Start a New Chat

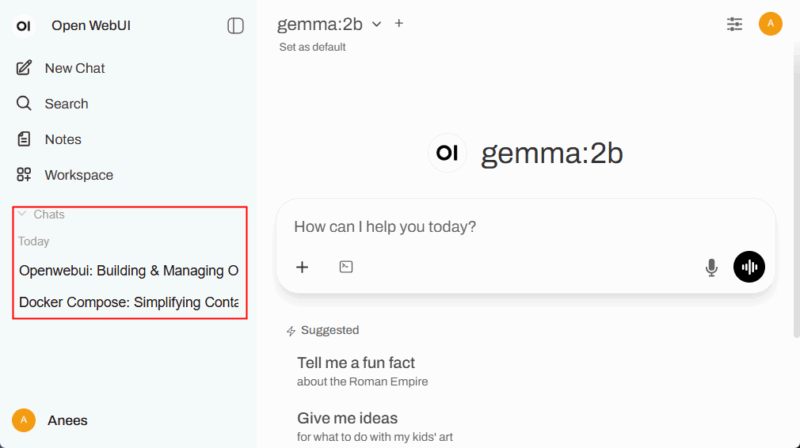click(74, 68)
